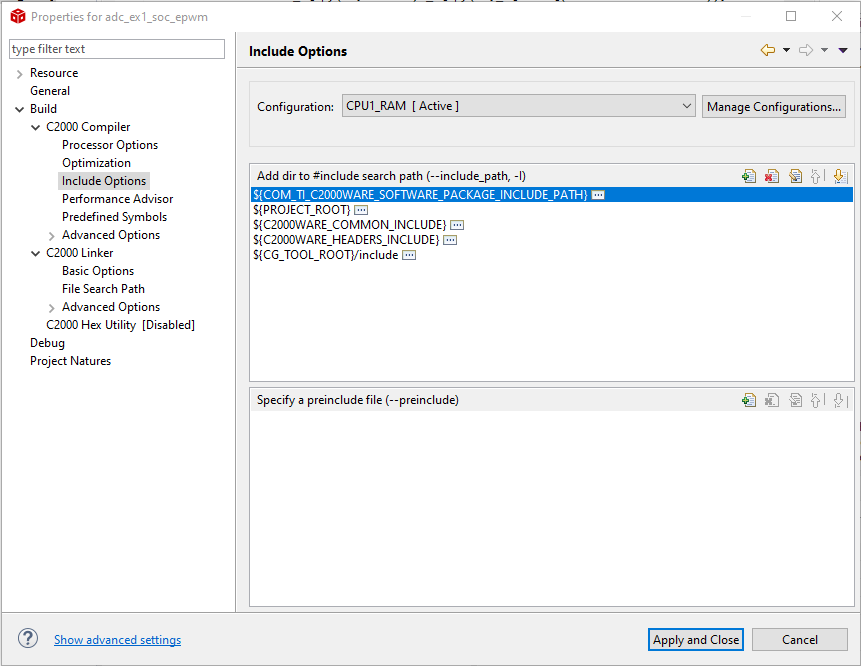The image size is (861, 666).
Task: Click ellipsis button next to ${CG_TOOL_ROOT}/include
Action: pos(409,255)
